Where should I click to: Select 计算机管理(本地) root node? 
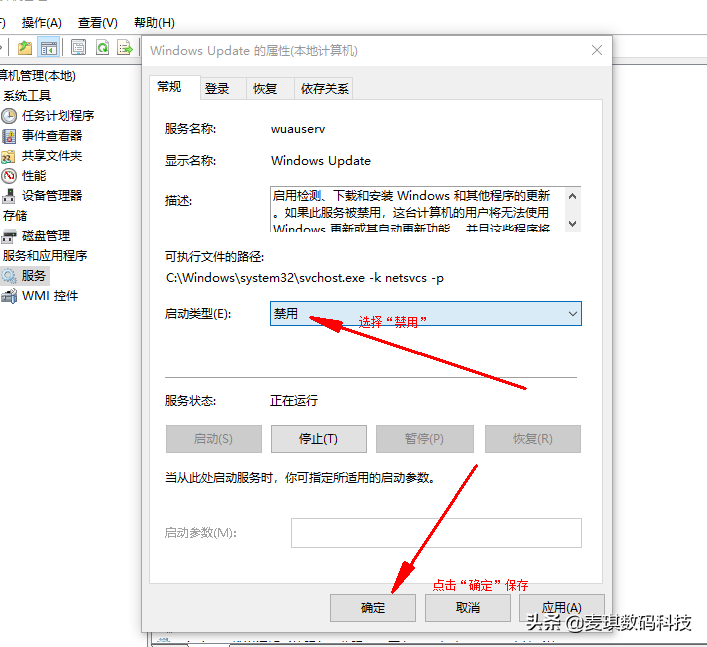(x=38, y=76)
